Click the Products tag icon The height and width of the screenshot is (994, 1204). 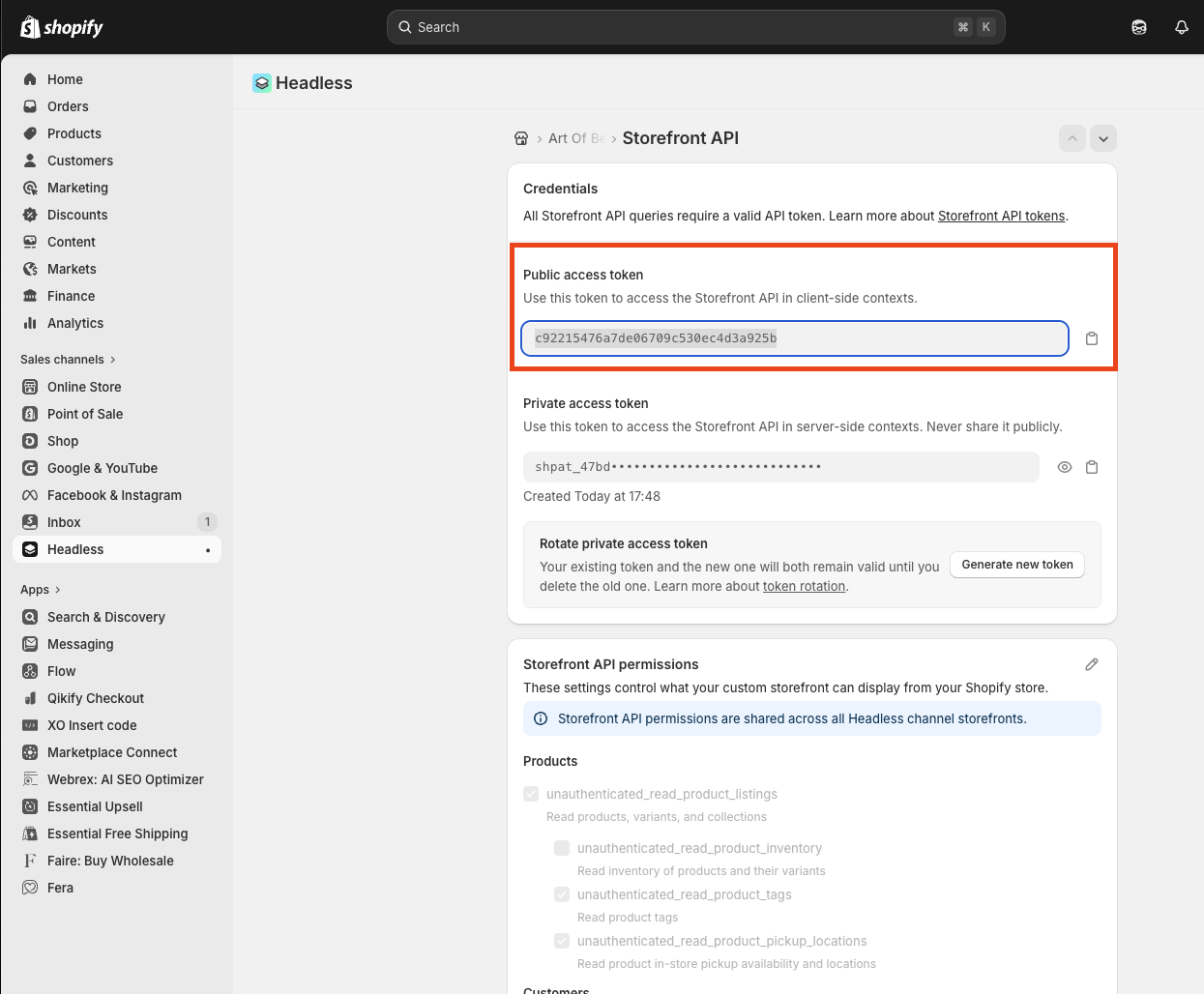30,133
